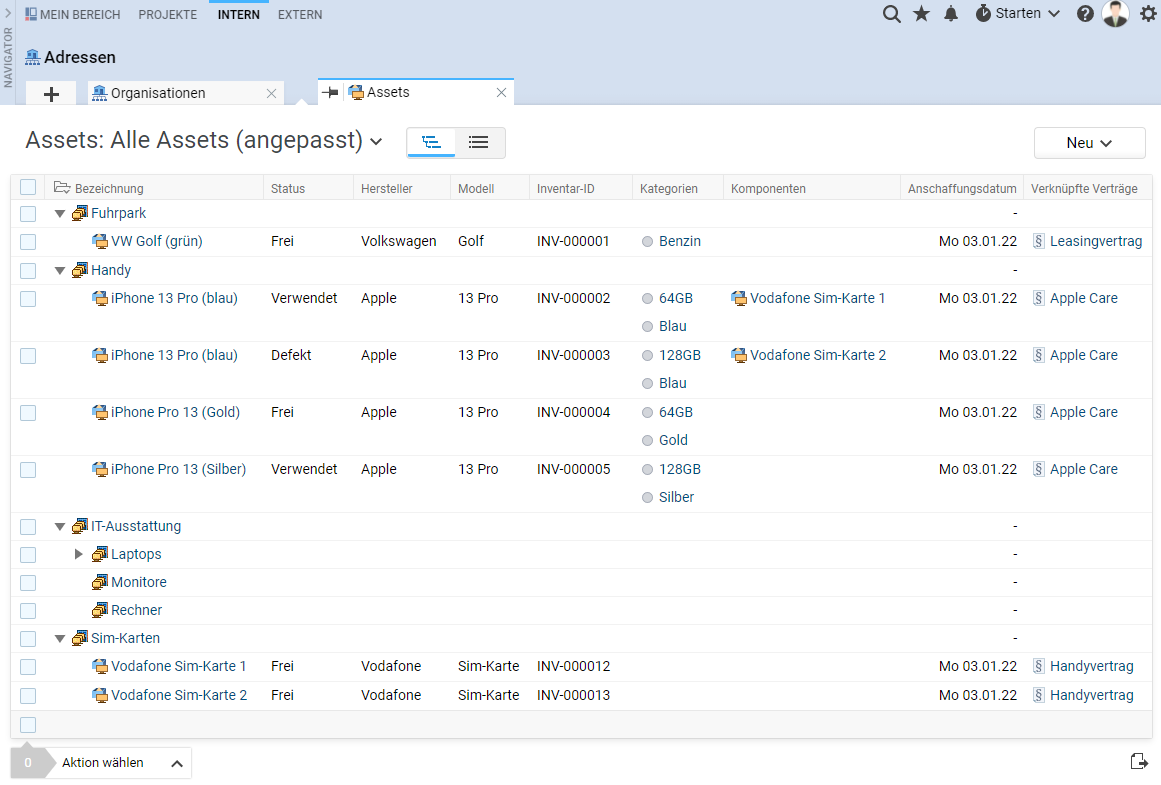This screenshot has width=1161, height=785.
Task: Add a new tab with plus button
Action: click(x=51, y=94)
